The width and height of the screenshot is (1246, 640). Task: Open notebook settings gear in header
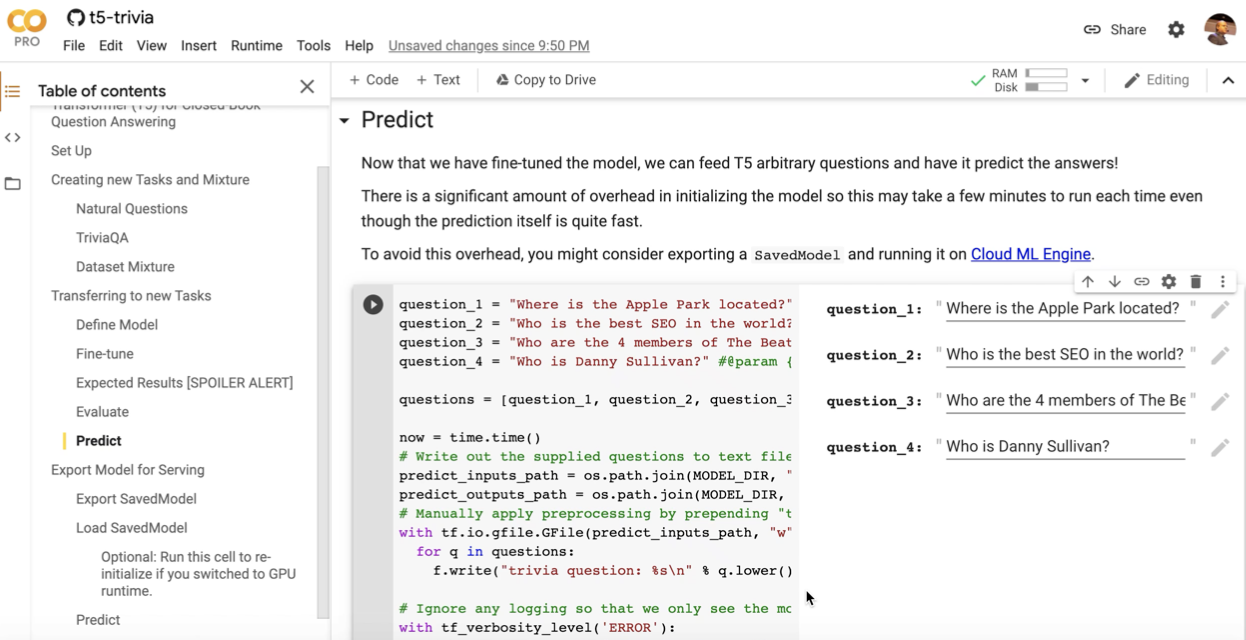(1176, 30)
